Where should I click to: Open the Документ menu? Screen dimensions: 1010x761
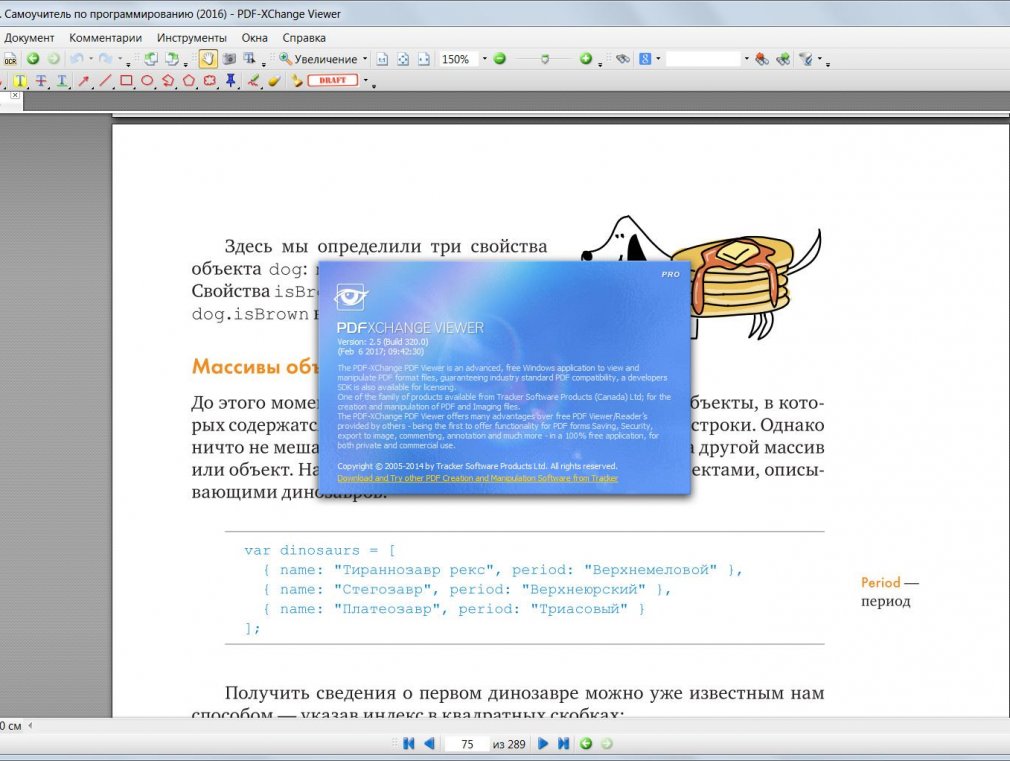29,38
